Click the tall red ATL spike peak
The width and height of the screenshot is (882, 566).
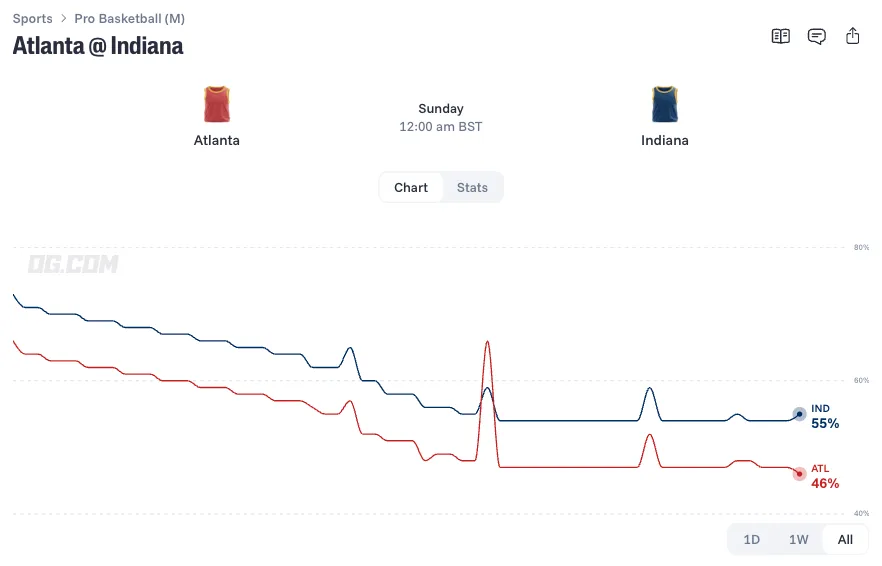click(487, 342)
